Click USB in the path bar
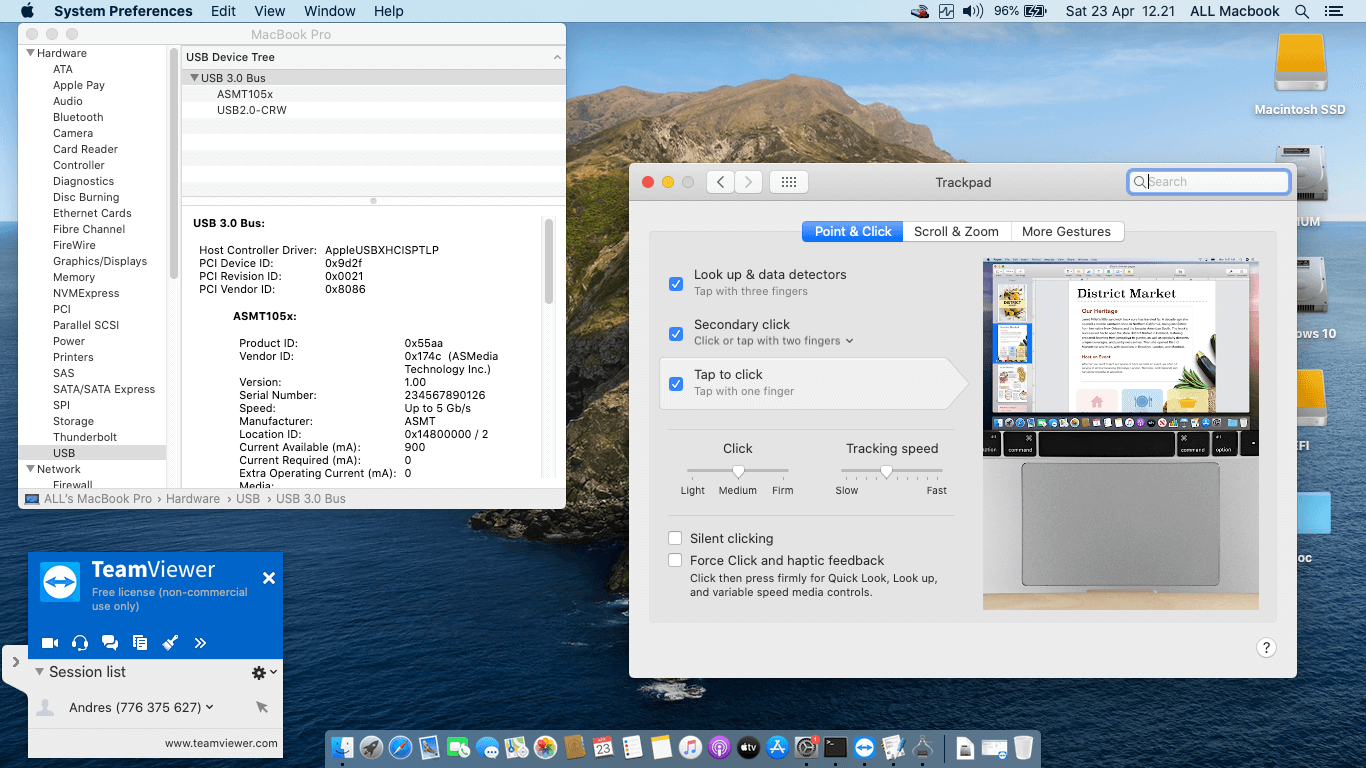 tap(248, 498)
